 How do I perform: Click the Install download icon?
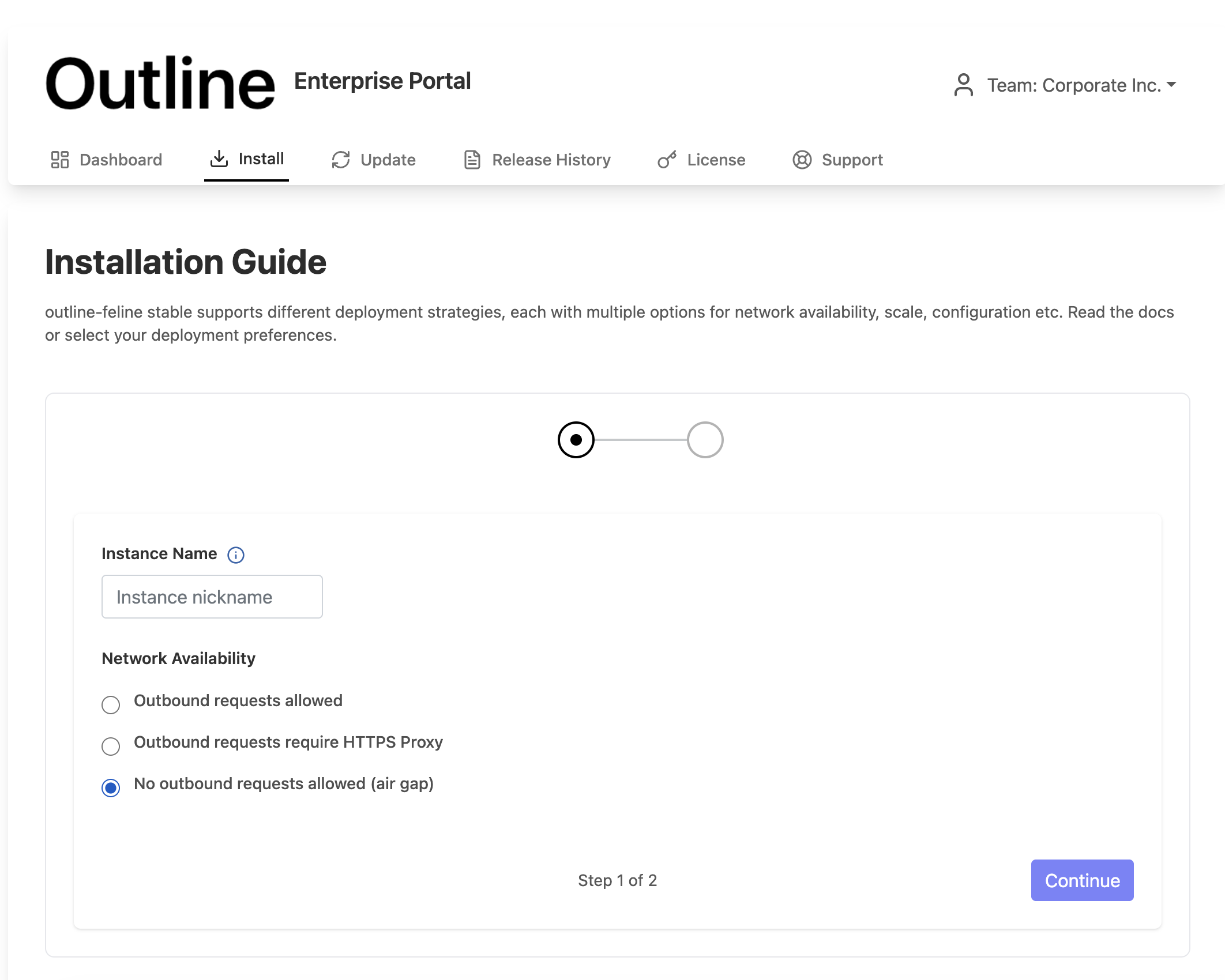tap(219, 159)
